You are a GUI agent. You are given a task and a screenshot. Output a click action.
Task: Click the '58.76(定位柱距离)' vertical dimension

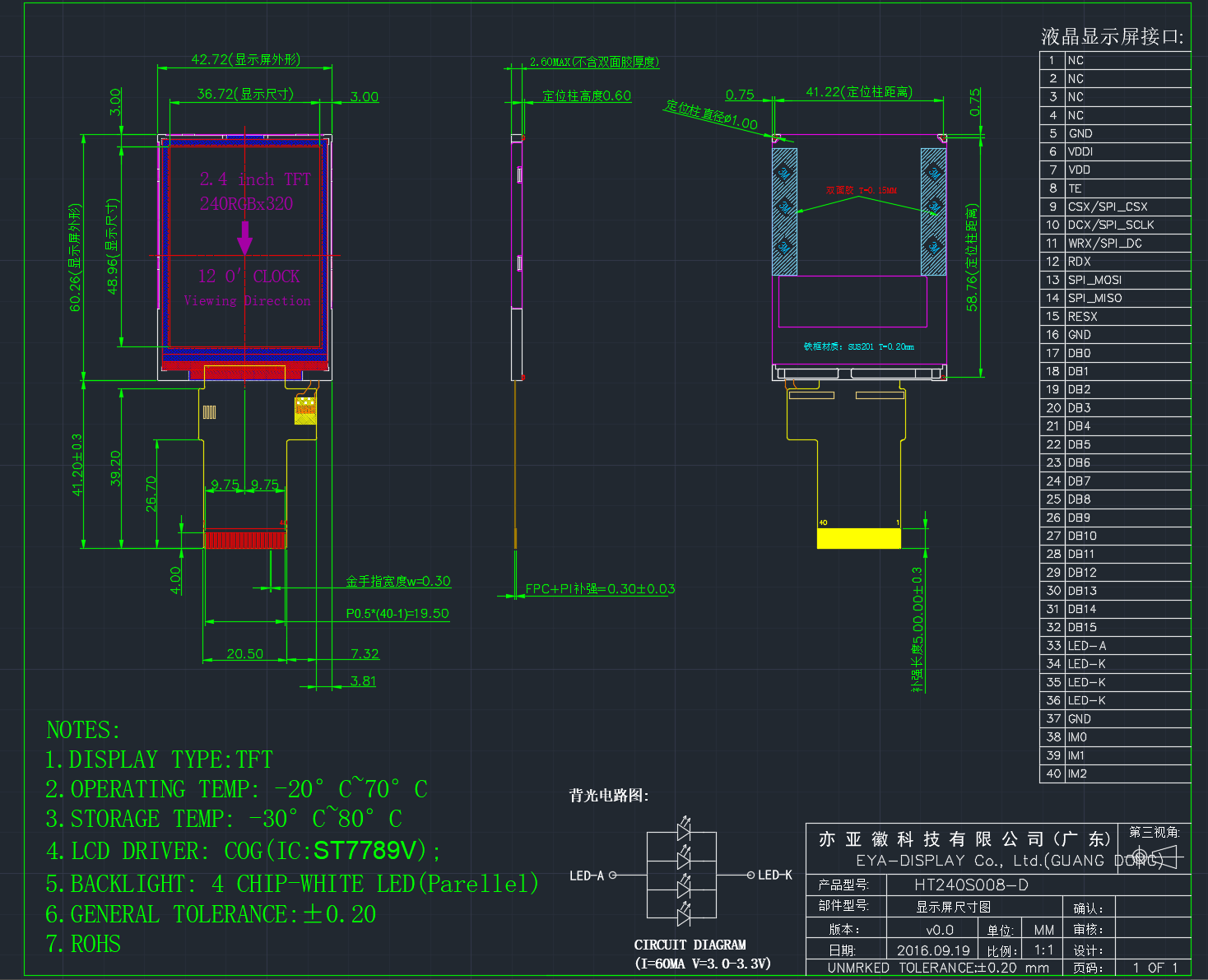[972, 258]
